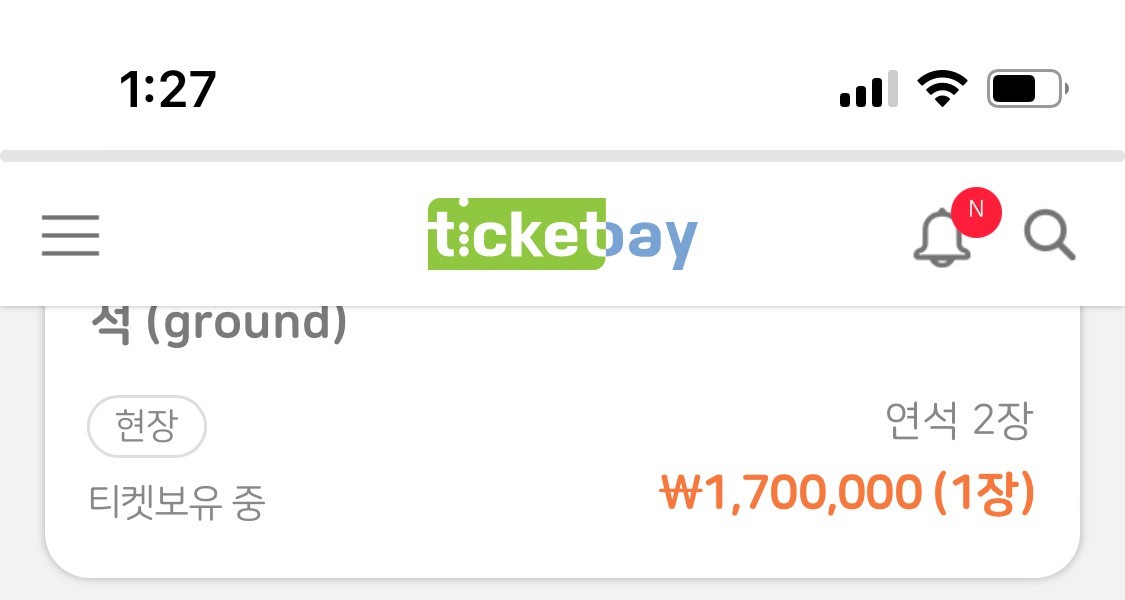This screenshot has height=600, width=1125.
Task: Tap the 티켓보유 중 status text
Action: (176, 502)
